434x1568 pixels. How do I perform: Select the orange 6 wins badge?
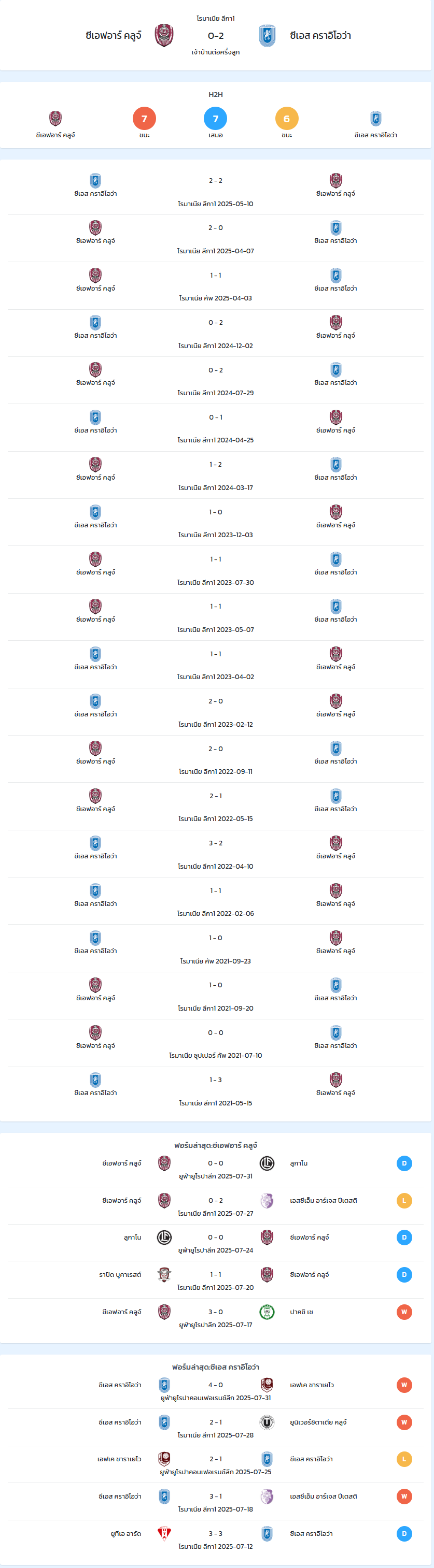[287, 119]
